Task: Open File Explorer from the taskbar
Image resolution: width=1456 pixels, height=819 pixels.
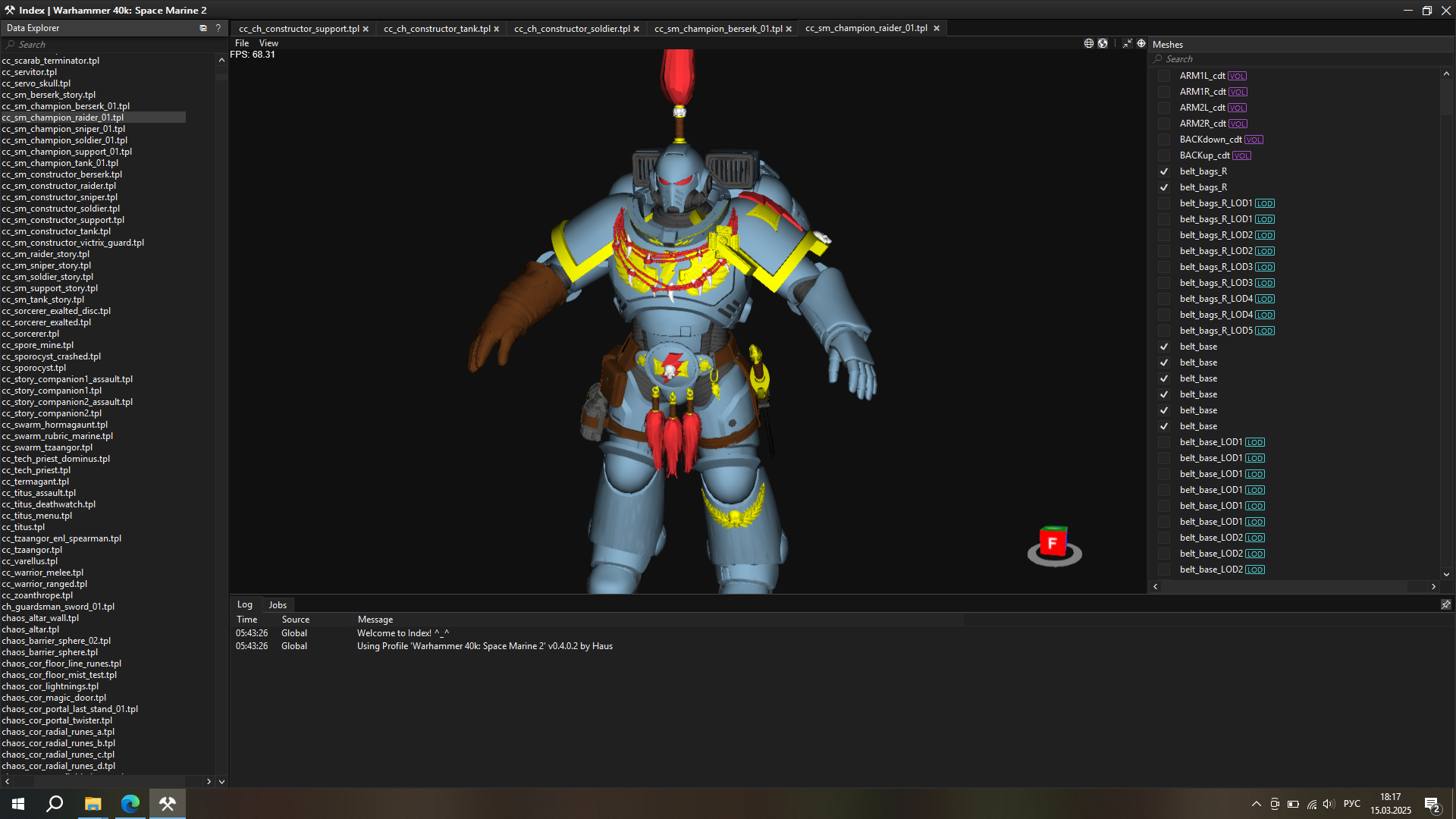Action: 93,804
